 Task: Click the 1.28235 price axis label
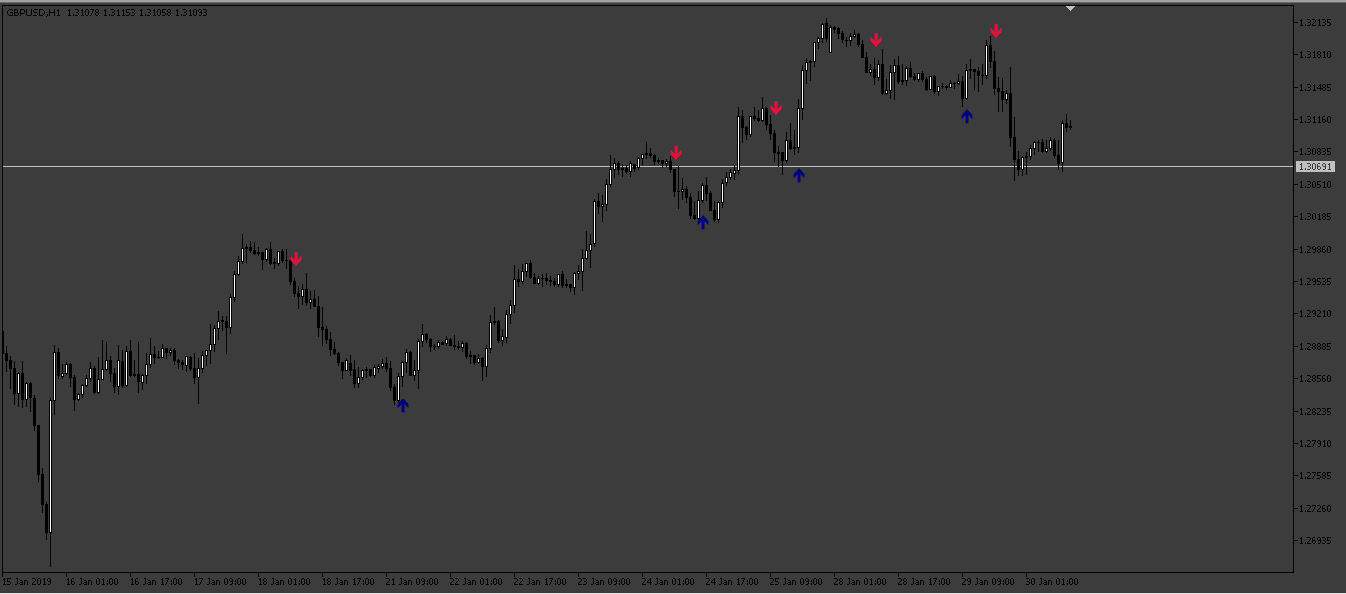[1314, 411]
